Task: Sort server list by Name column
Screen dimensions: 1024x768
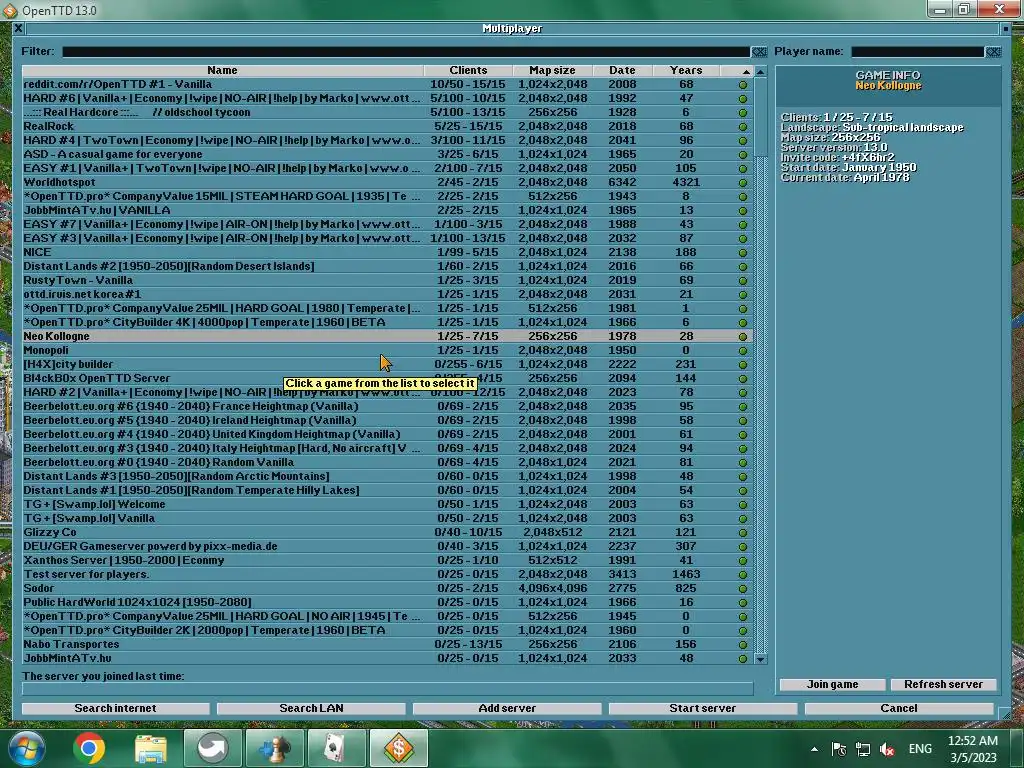Action: point(223,71)
